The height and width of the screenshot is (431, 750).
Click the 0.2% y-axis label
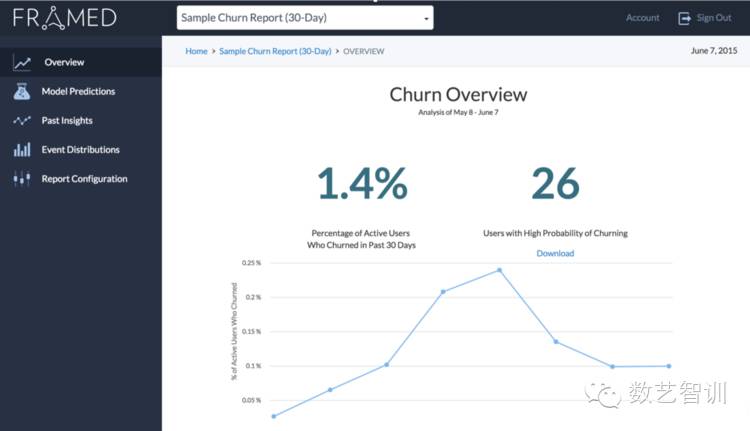253,298
